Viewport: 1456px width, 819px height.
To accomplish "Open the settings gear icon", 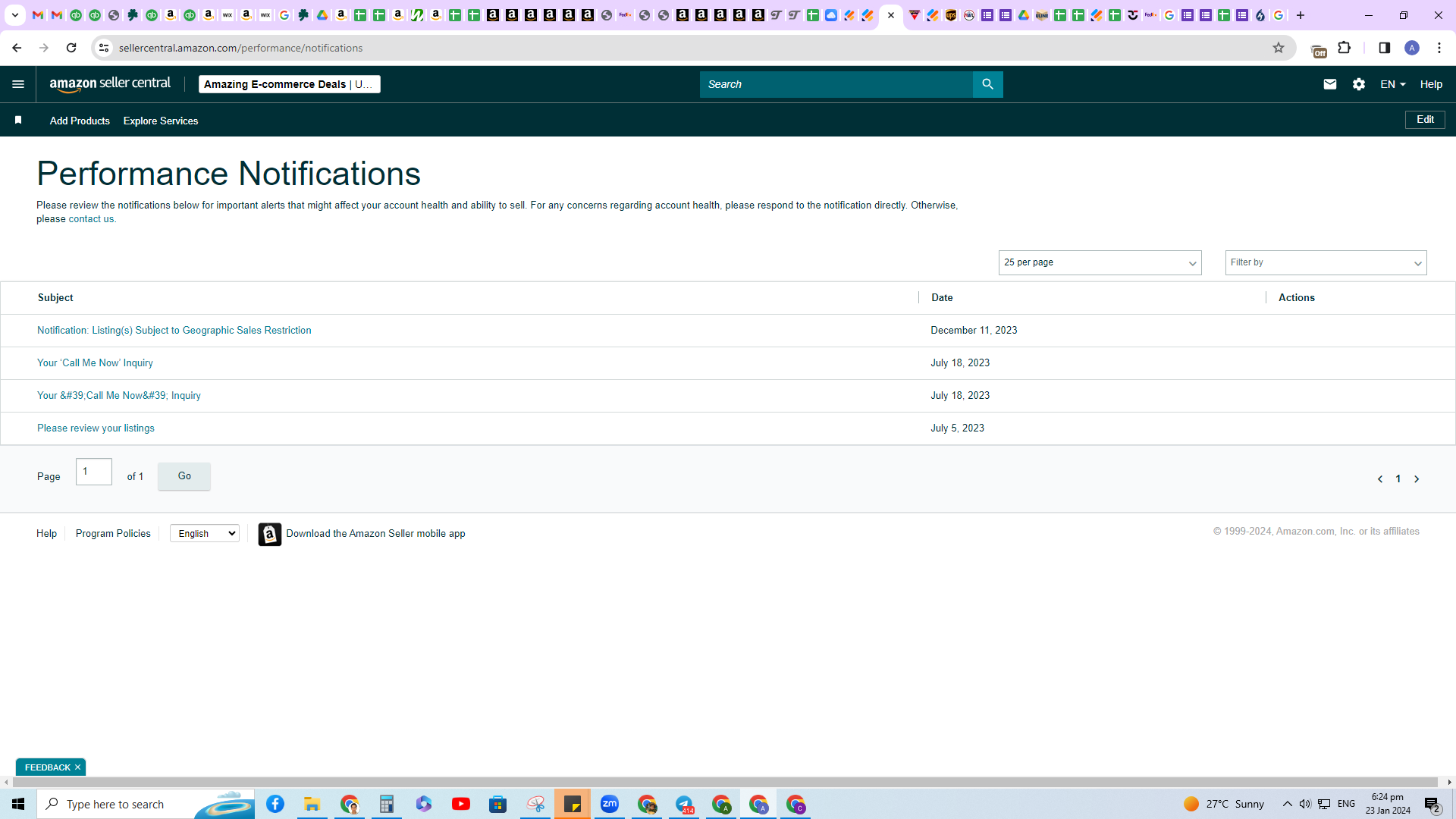I will coord(1358,84).
